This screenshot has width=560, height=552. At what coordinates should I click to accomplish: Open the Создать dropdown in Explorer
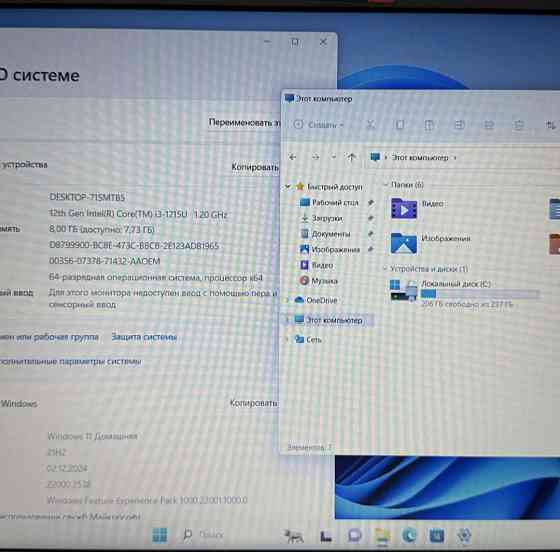[x=319, y=125]
